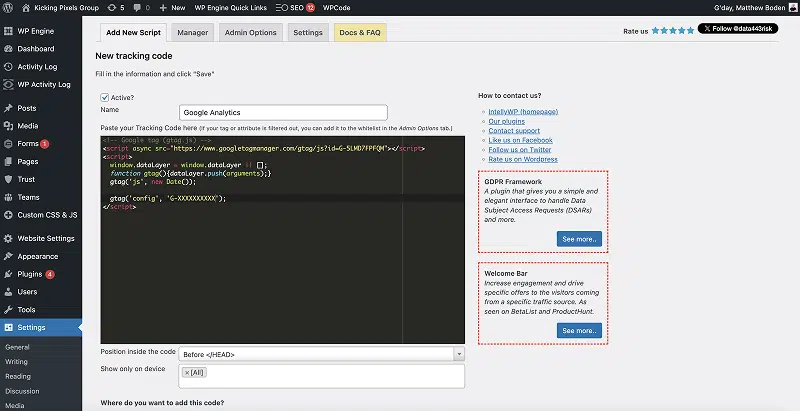The height and width of the screenshot is (411, 800).
Task: Open the Position inside the code dropdown
Action: pyautogui.click(x=321, y=354)
